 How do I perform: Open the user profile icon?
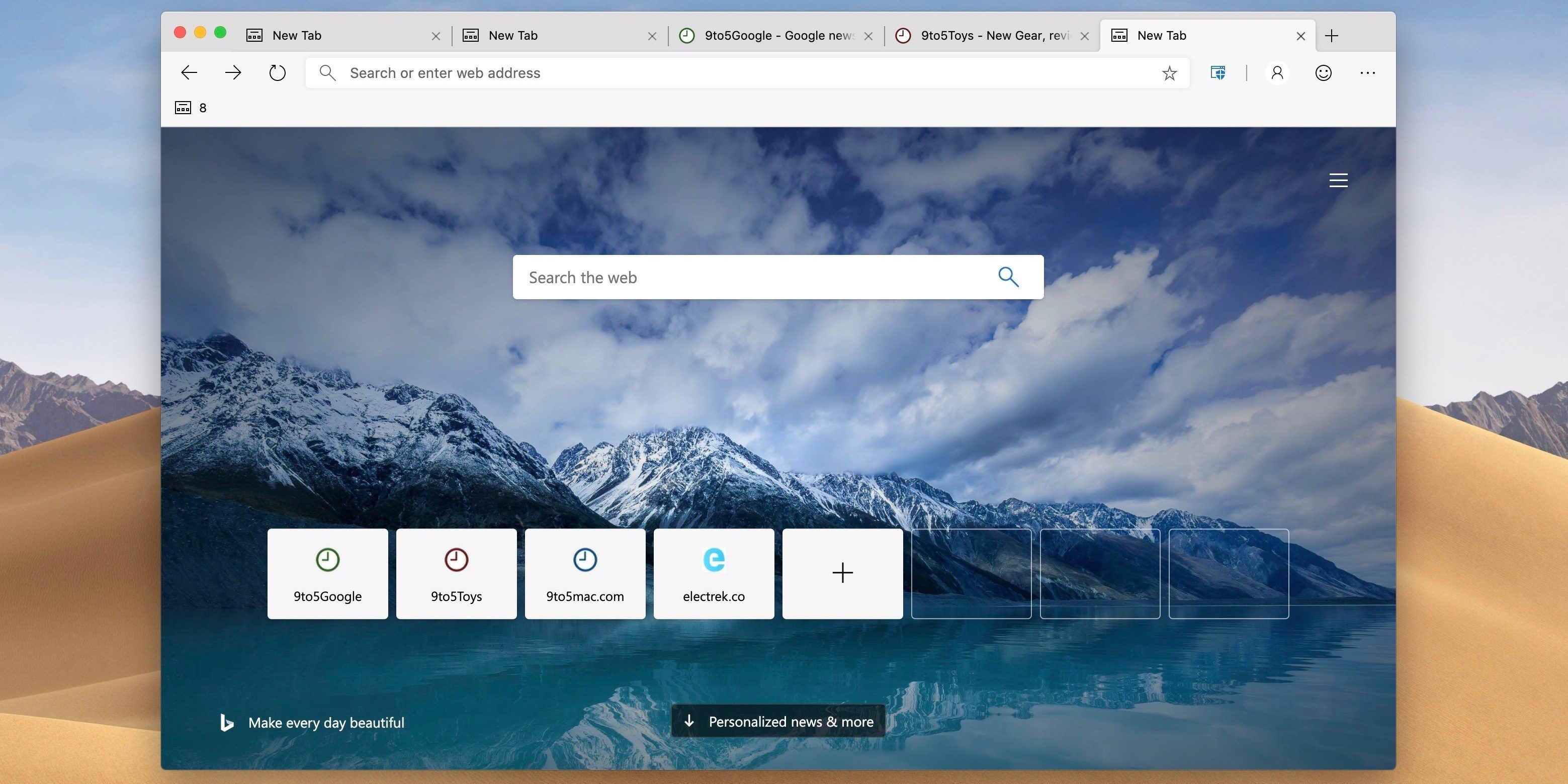pyautogui.click(x=1278, y=73)
